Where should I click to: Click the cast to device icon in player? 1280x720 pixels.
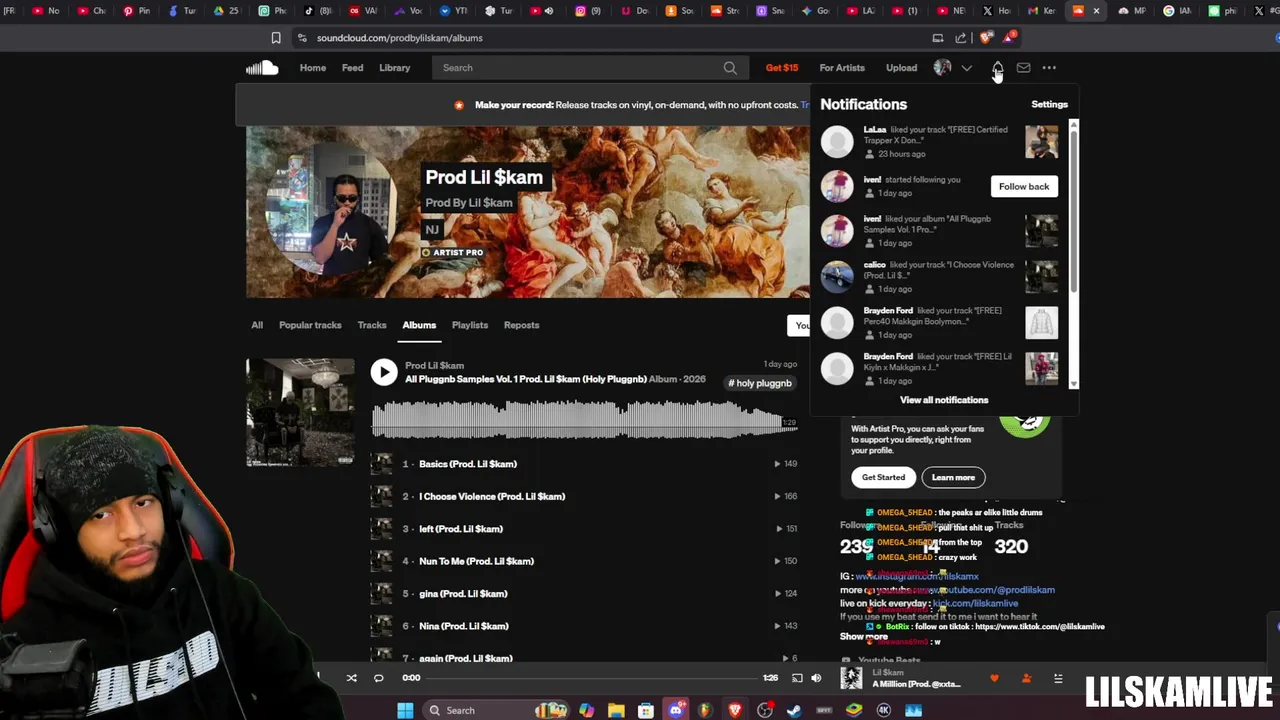(797, 678)
